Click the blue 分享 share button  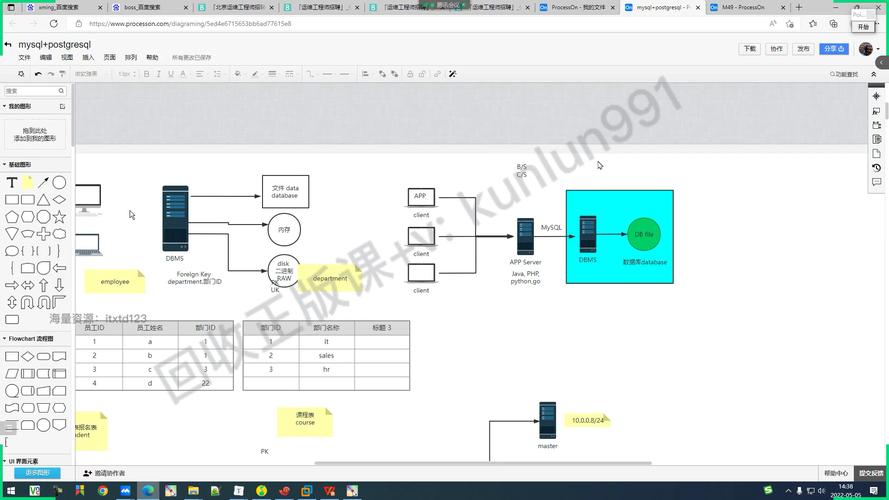833,49
